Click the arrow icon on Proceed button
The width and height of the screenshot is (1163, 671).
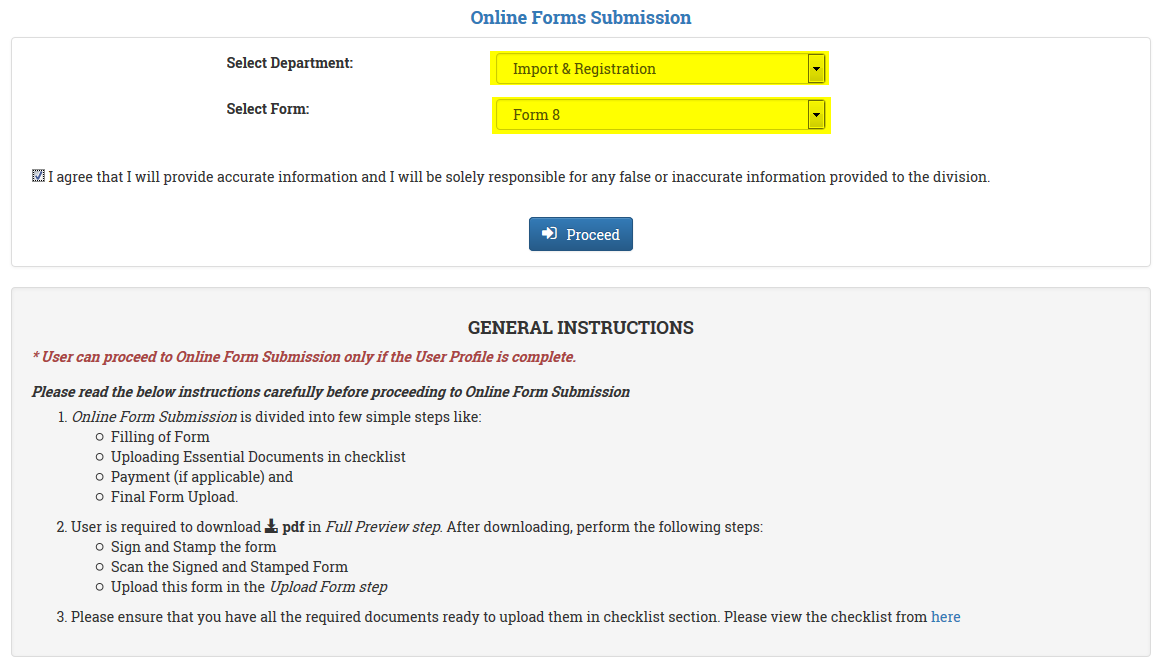point(549,234)
